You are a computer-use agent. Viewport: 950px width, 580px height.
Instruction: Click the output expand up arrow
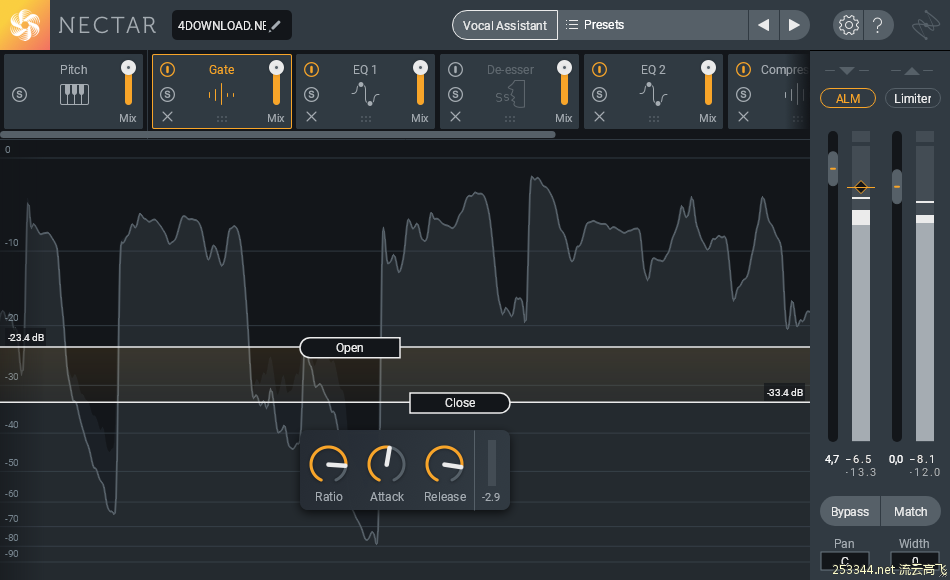pos(912,71)
